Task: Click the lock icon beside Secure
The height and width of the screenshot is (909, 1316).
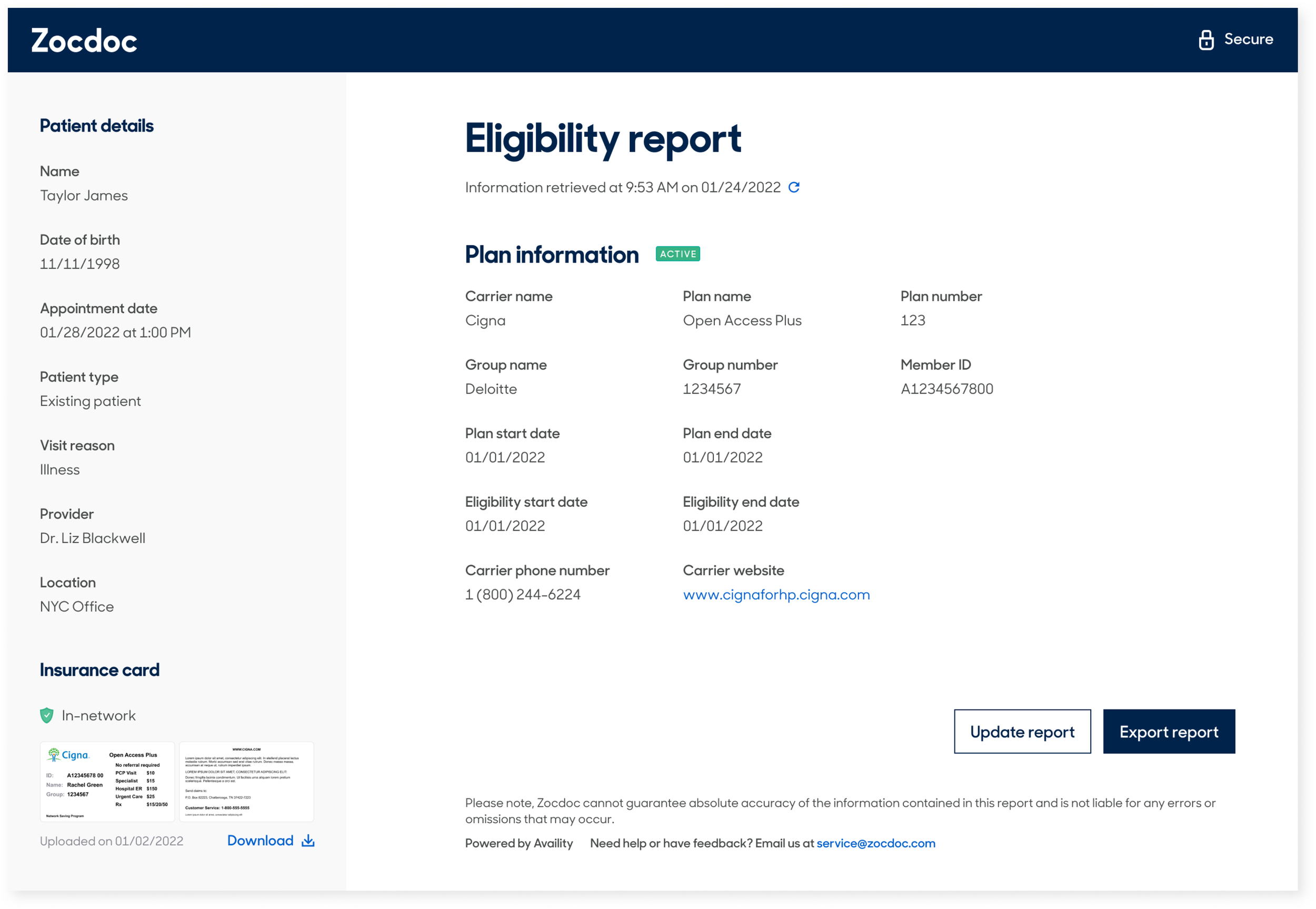Action: tap(1205, 40)
